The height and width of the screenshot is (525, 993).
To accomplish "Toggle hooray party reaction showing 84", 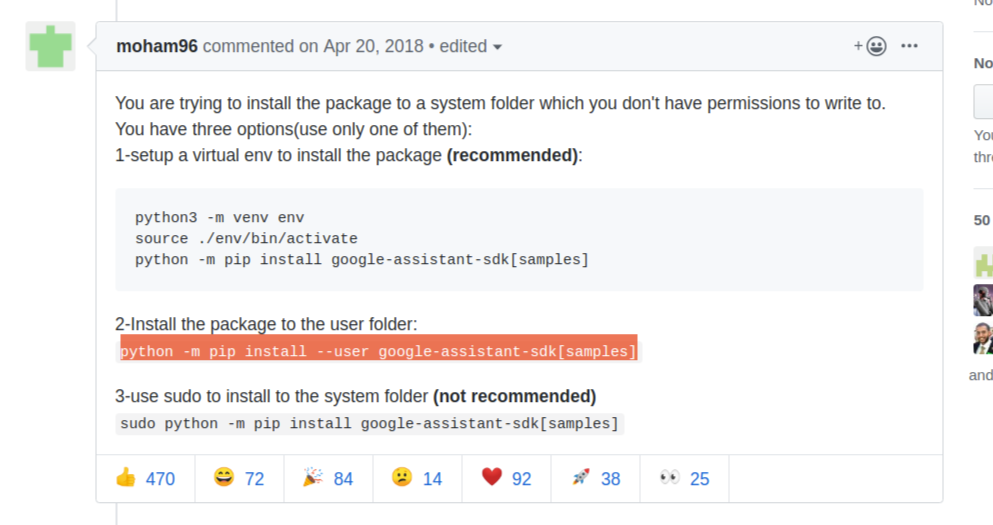I will pyautogui.click(x=328, y=478).
